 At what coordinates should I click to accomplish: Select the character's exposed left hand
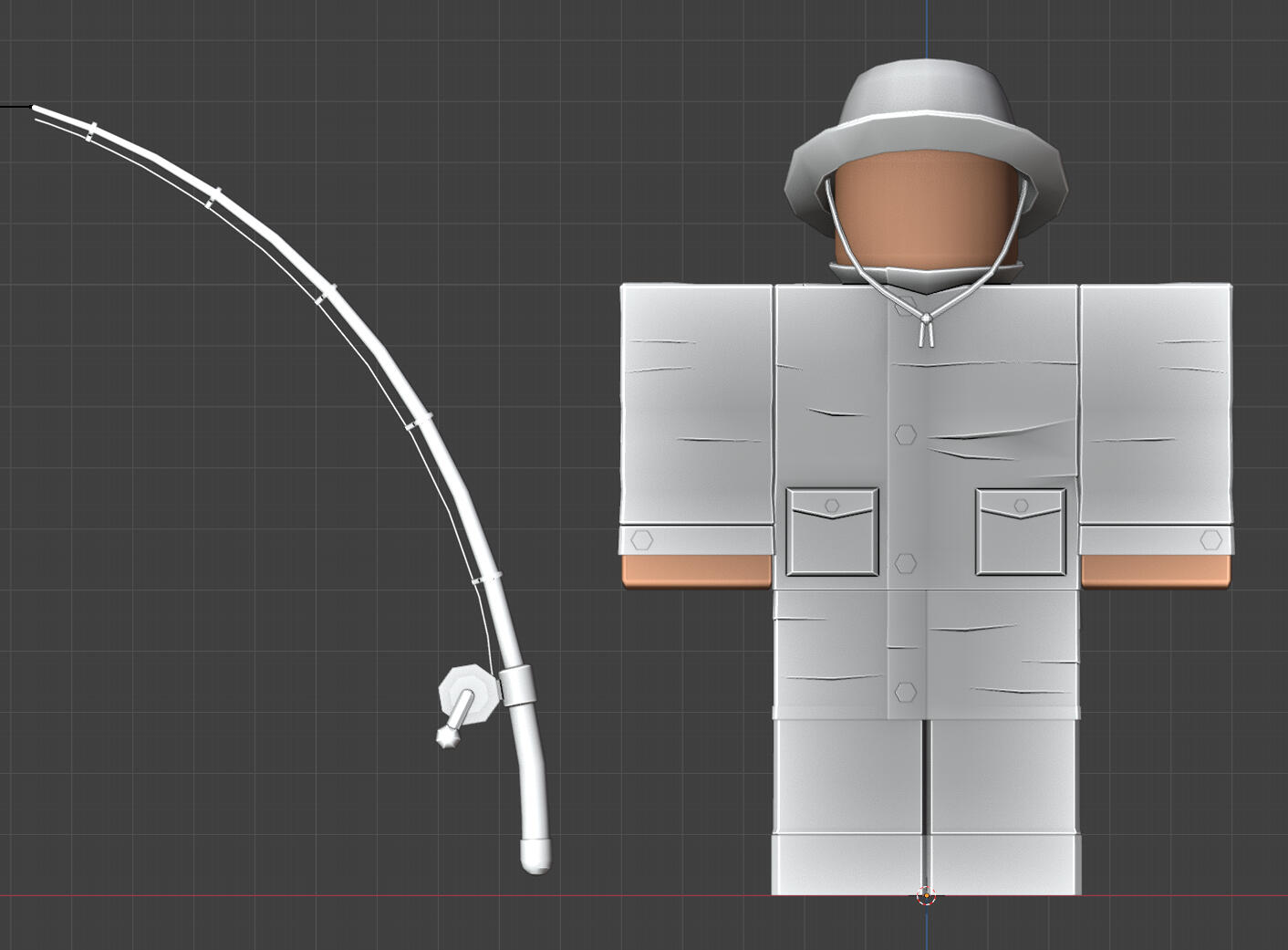tap(696, 570)
